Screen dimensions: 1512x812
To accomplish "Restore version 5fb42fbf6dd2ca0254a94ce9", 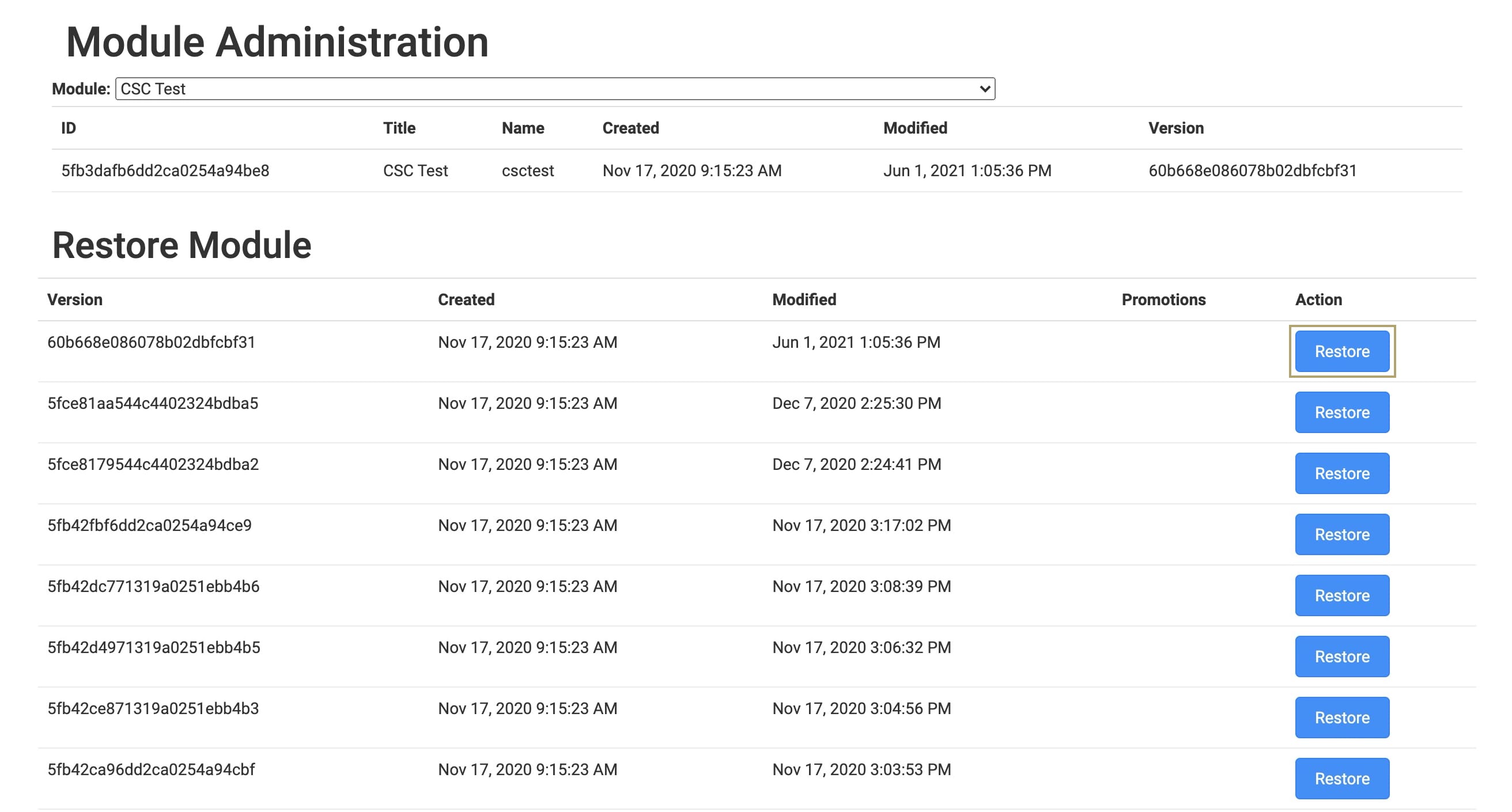I will 1342,534.
